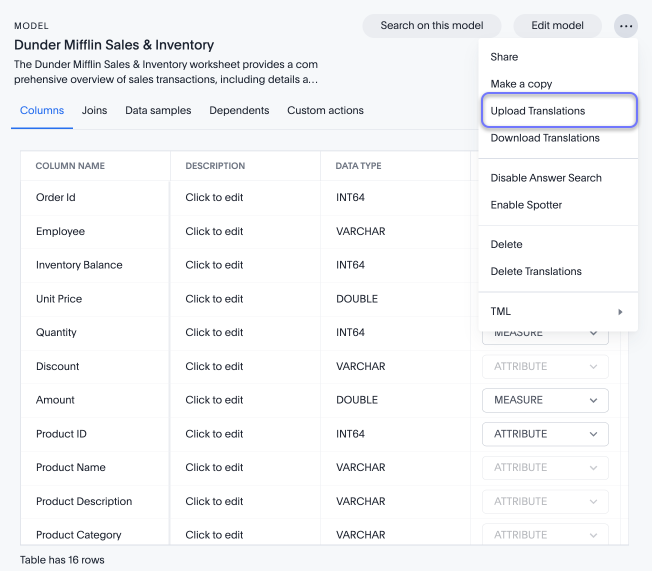
Task: Click the Edit model button
Action: (x=557, y=25)
